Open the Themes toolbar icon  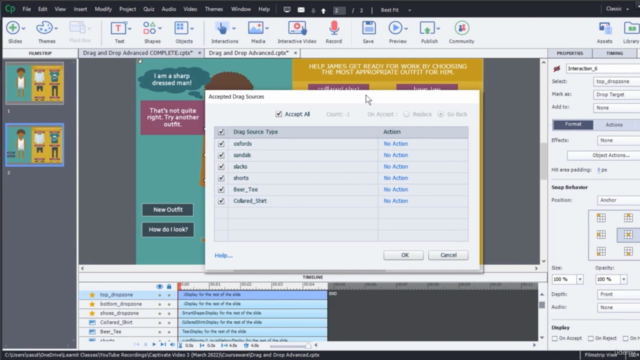[x=44, y=28]
